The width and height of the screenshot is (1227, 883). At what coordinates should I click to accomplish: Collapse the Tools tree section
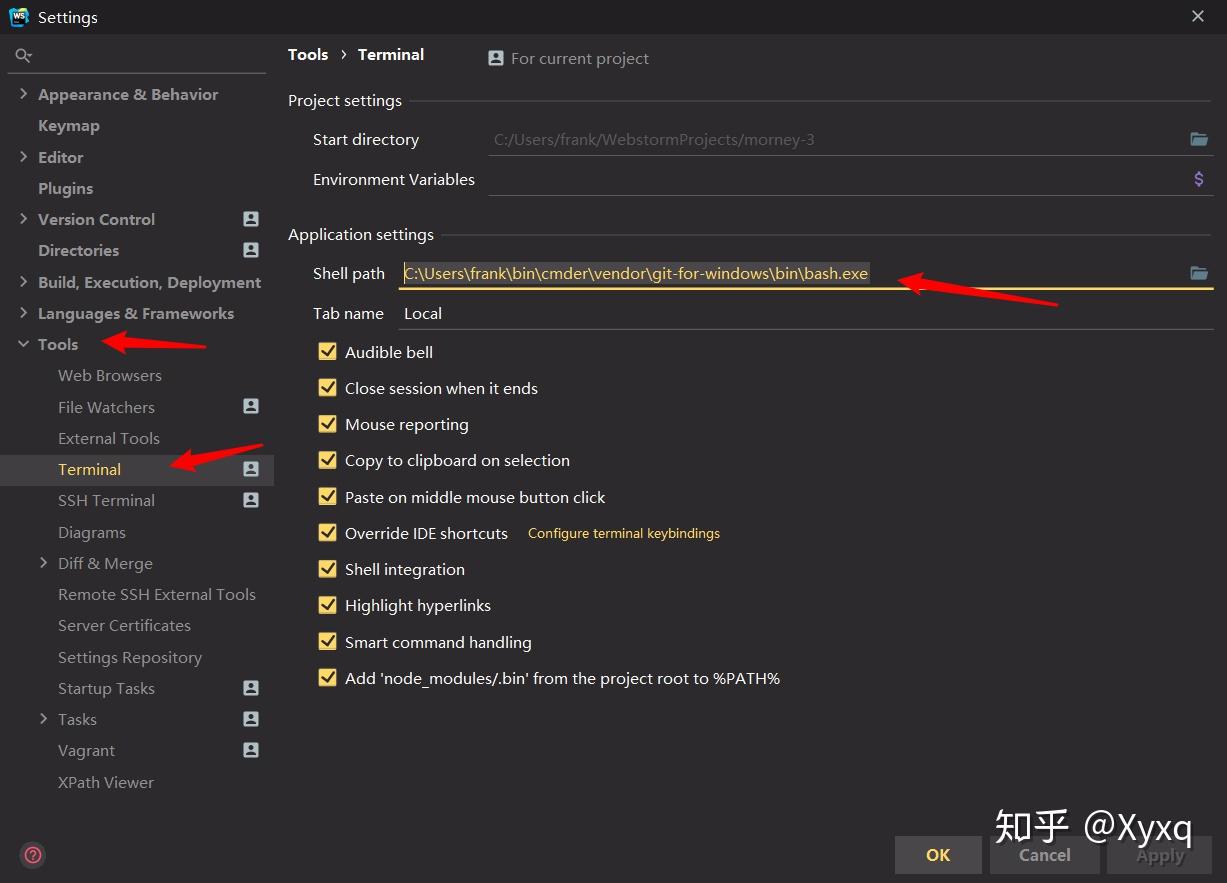click(x=23, y=344)
